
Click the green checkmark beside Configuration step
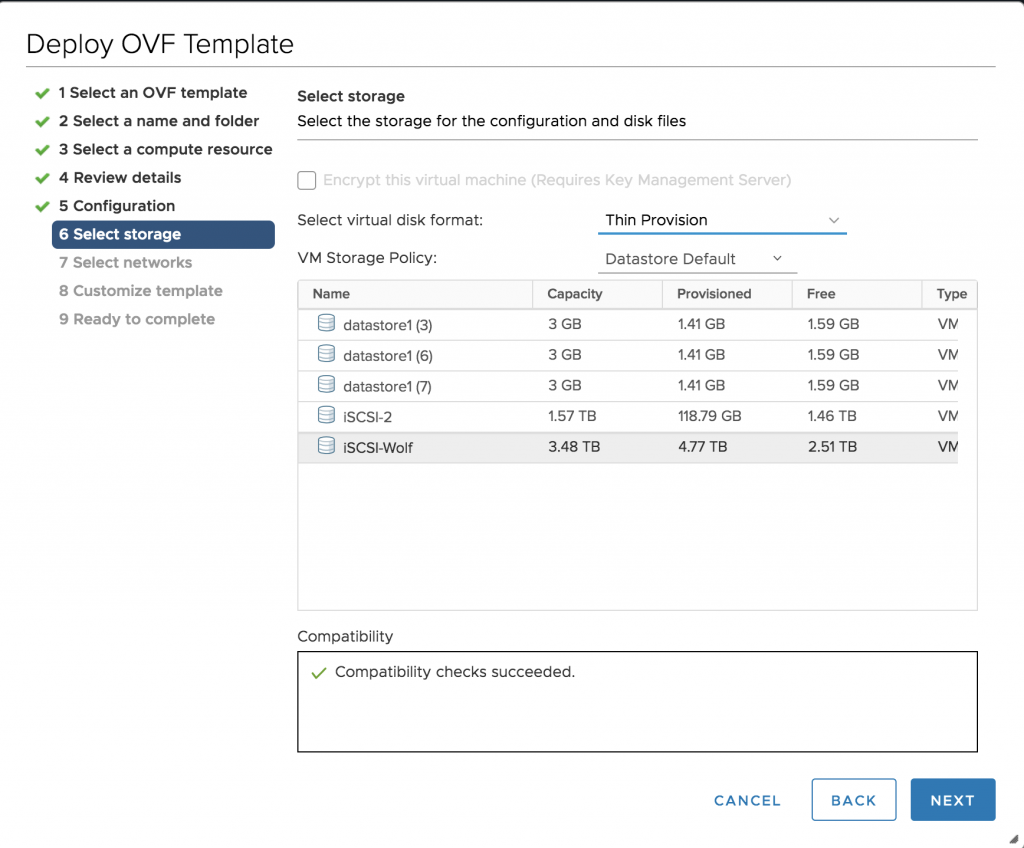coord(42,206)
